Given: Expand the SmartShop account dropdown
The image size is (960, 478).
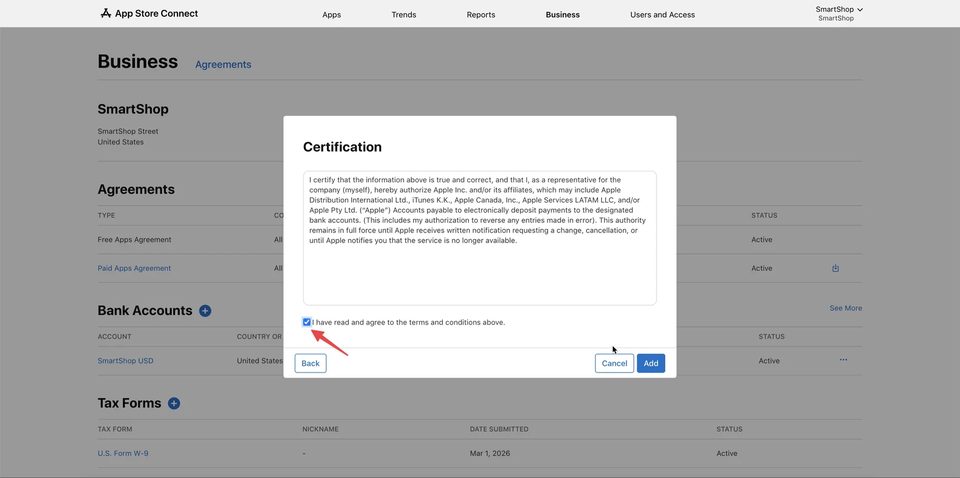Looking at the screenshot, I should pos(839,9).
